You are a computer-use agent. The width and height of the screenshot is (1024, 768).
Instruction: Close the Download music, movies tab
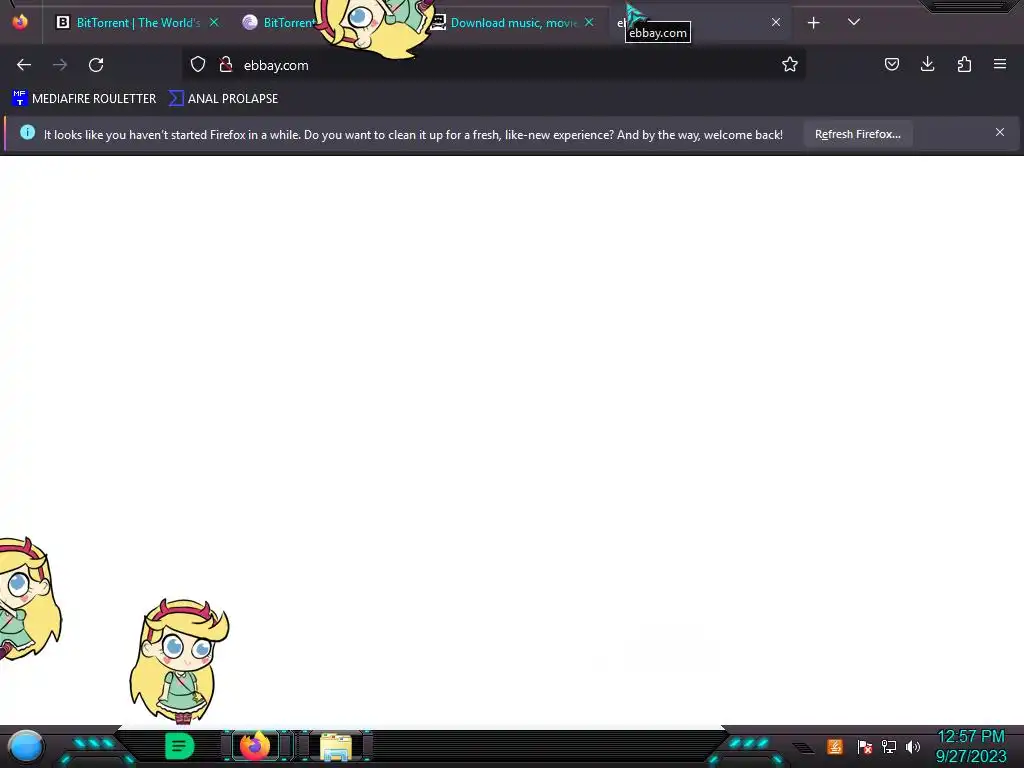coord(589,22)
